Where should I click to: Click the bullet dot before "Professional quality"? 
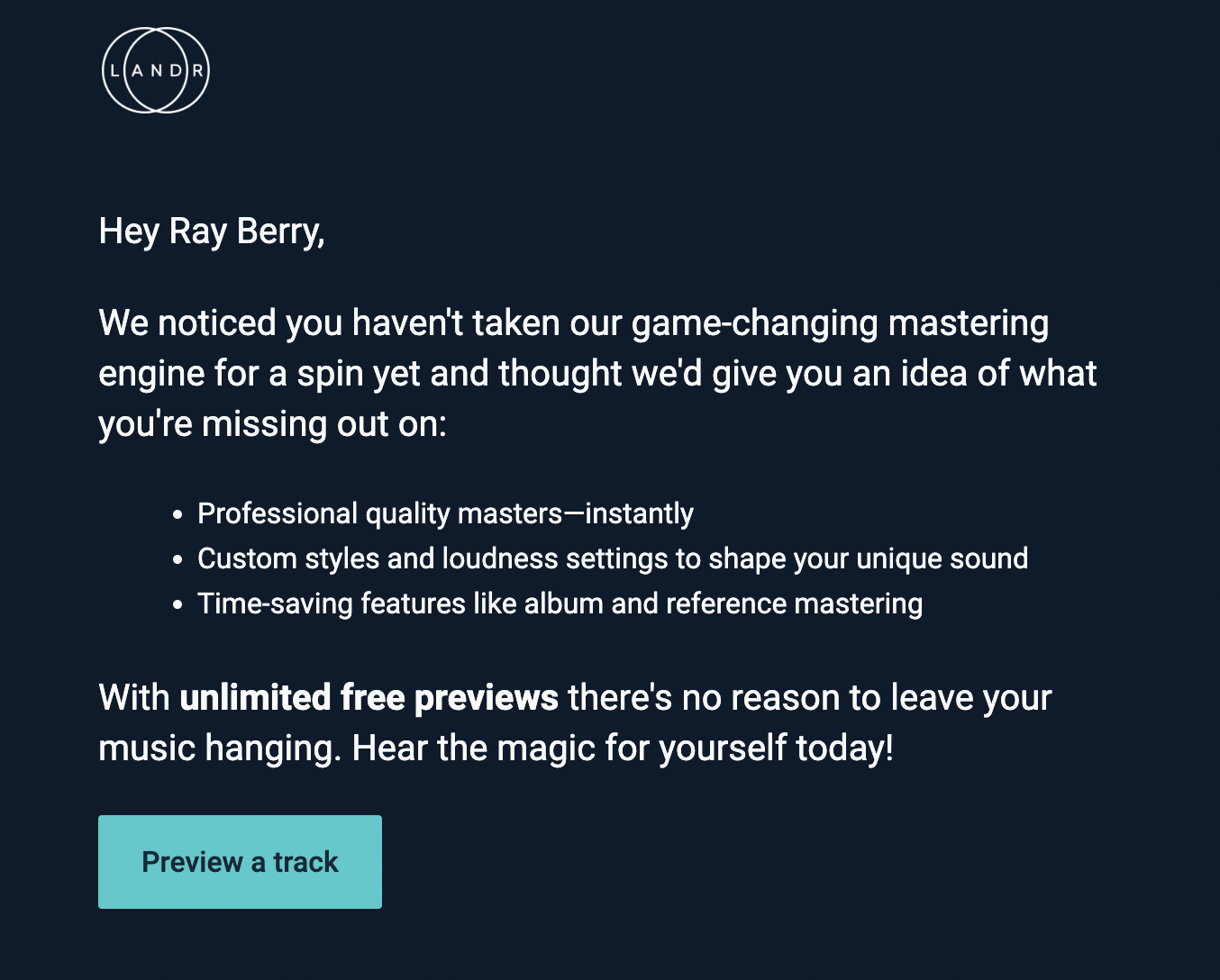[178, 515]
